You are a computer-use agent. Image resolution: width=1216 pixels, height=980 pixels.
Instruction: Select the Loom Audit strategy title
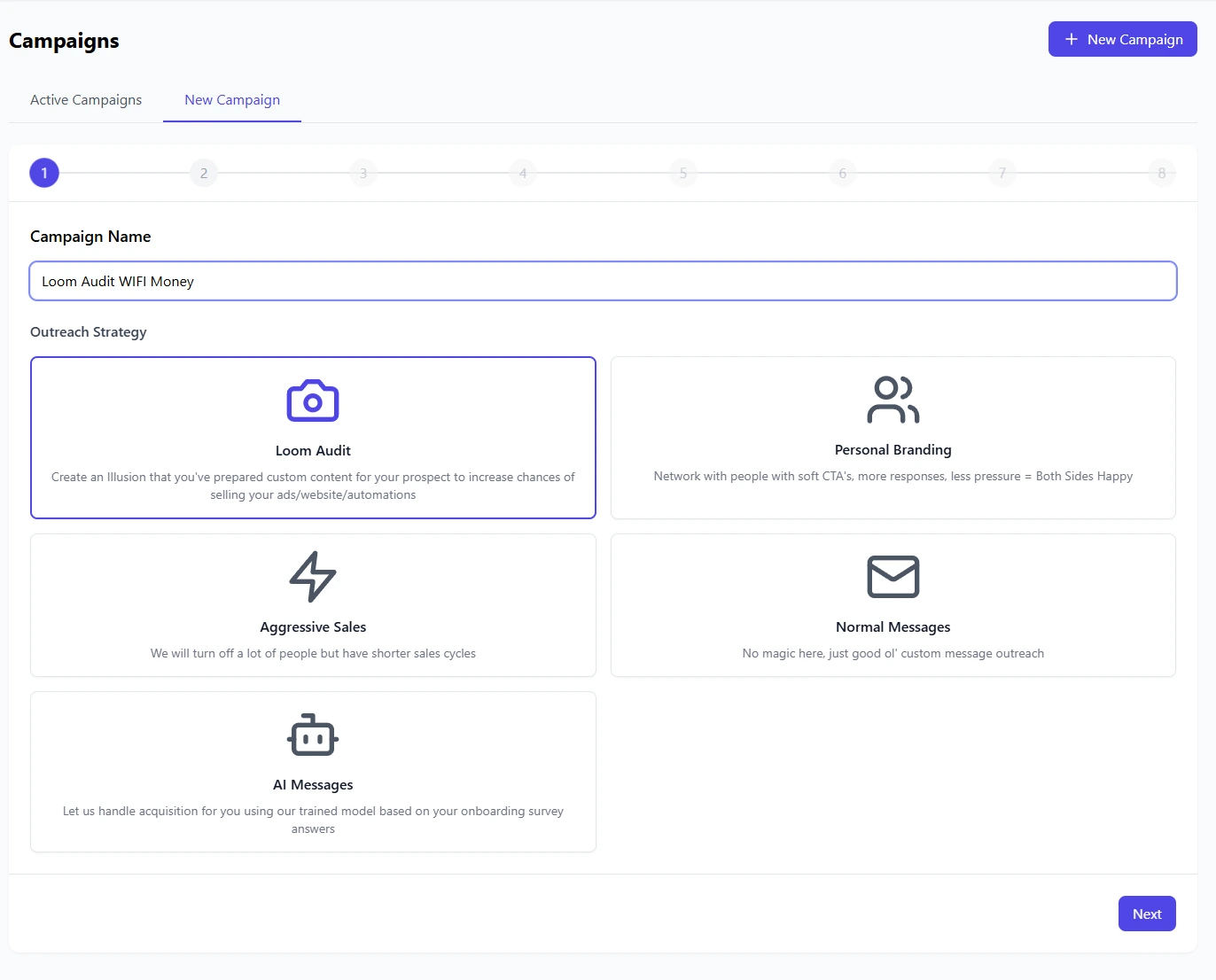[x=313, y=450]
